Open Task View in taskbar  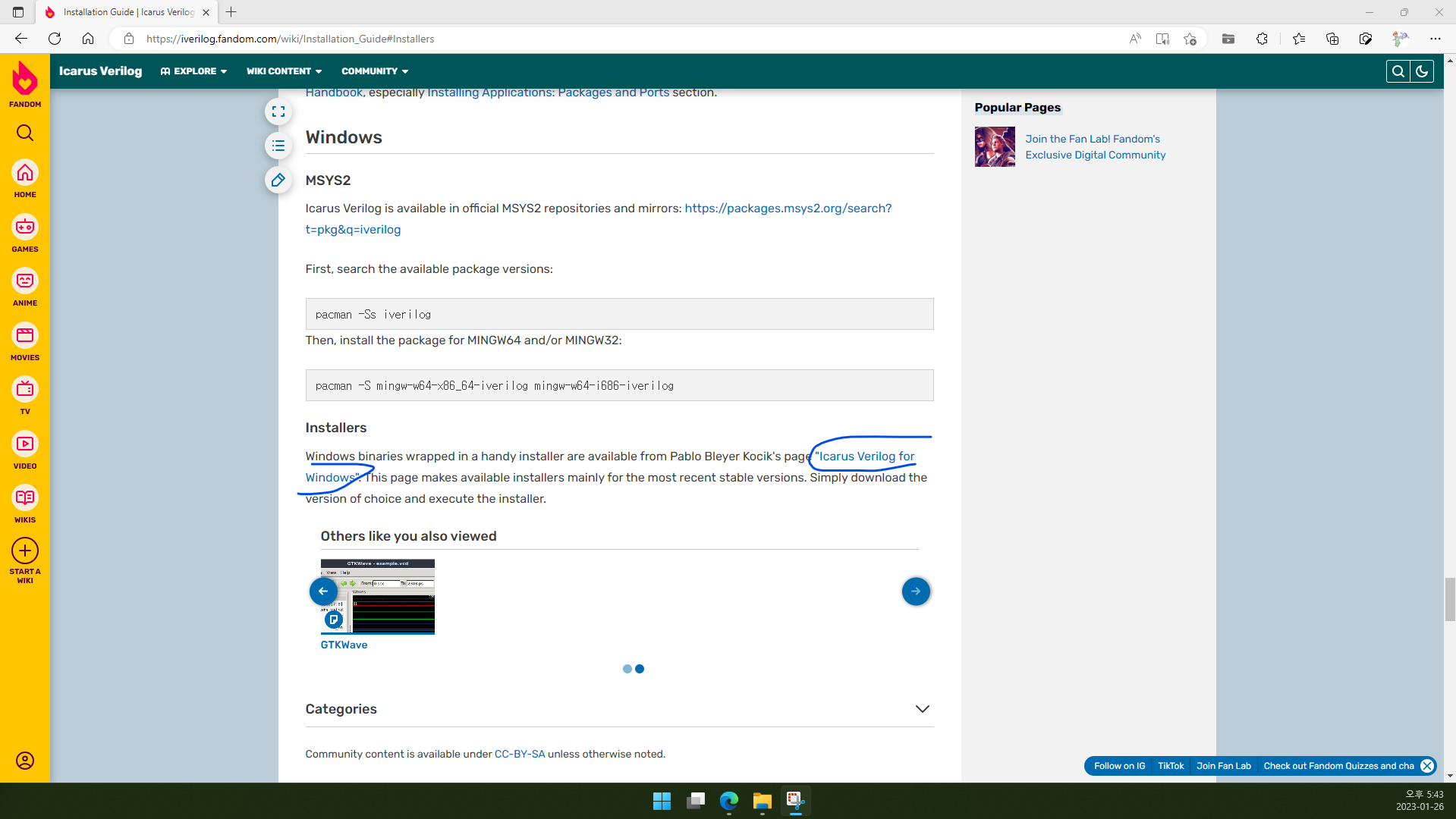coord(696,801)
